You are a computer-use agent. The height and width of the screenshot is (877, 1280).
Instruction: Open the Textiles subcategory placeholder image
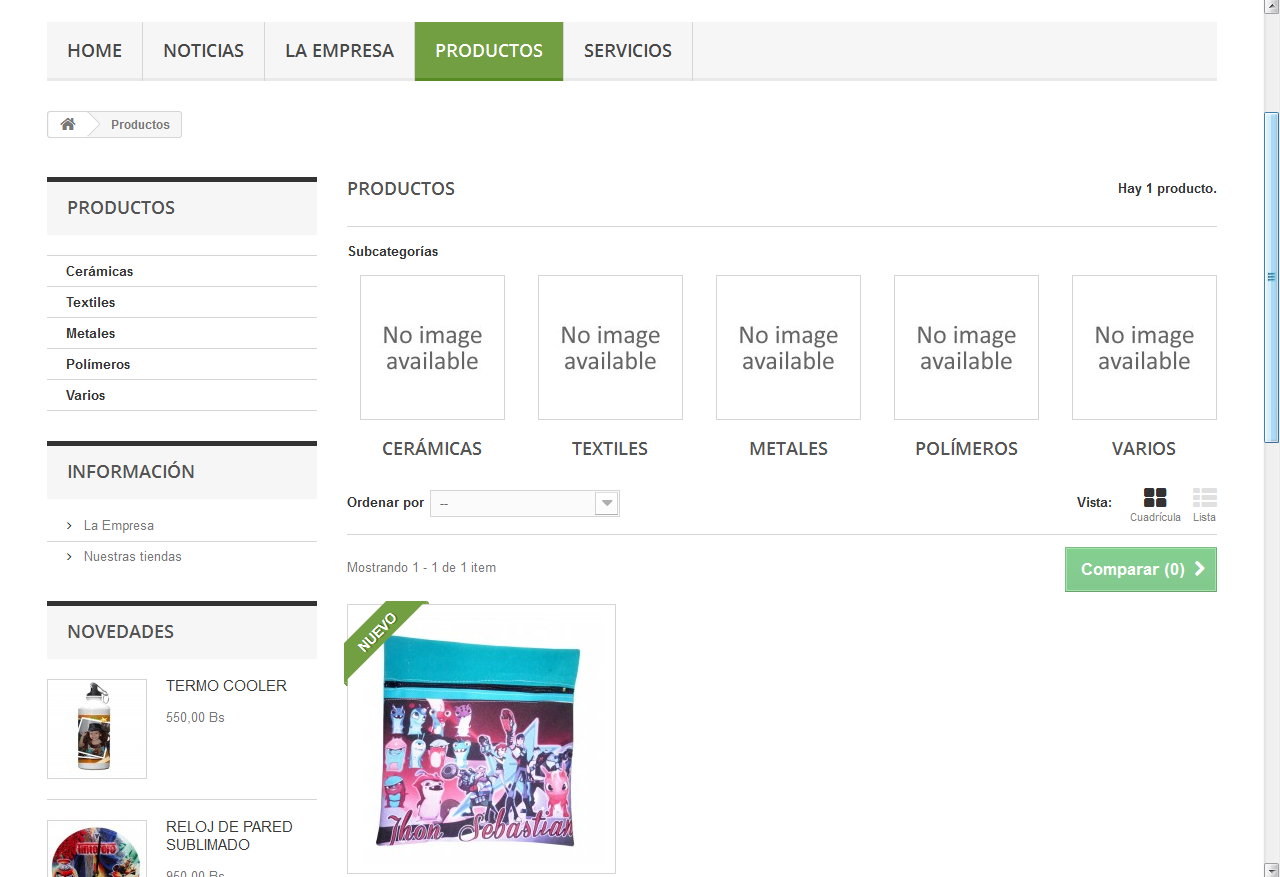pos(610,347)
